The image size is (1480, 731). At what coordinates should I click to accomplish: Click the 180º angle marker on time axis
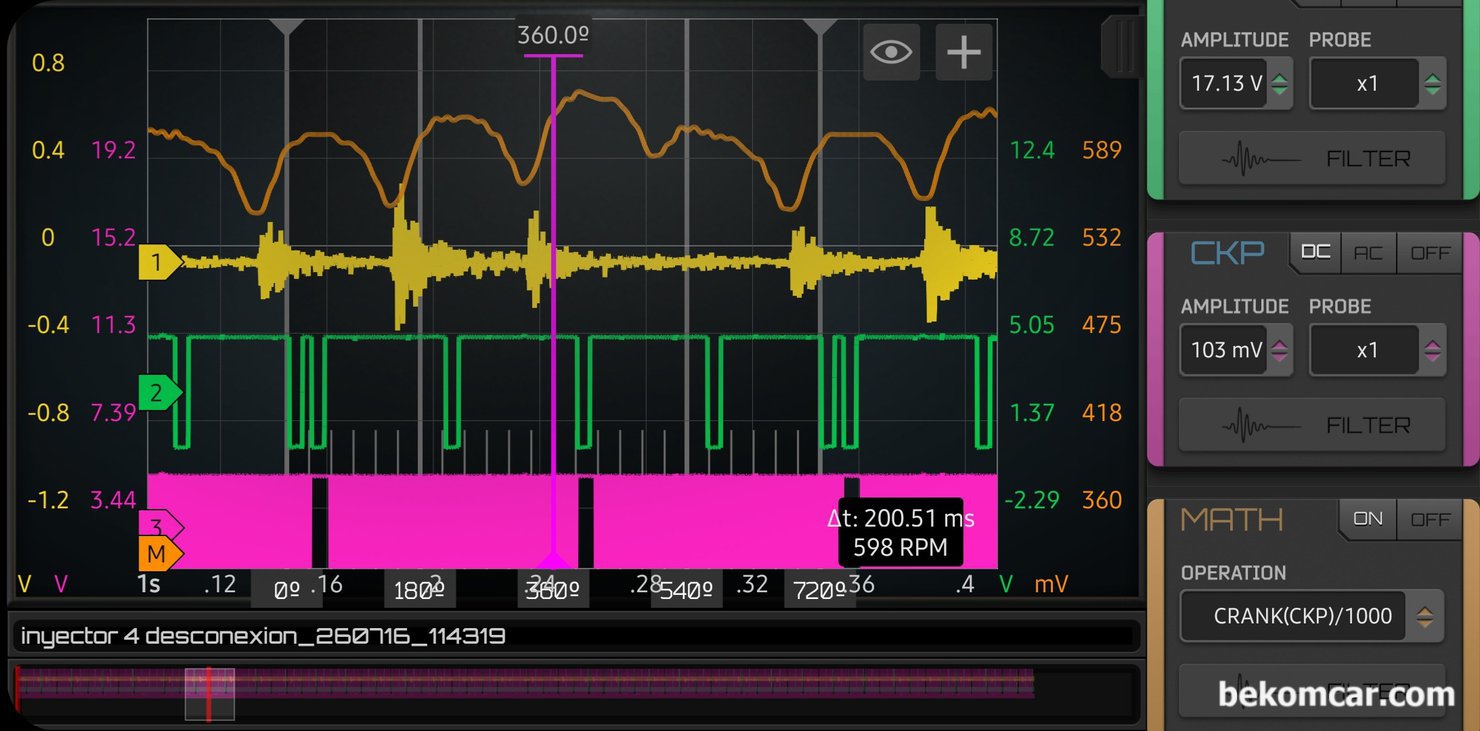(420, 591)
